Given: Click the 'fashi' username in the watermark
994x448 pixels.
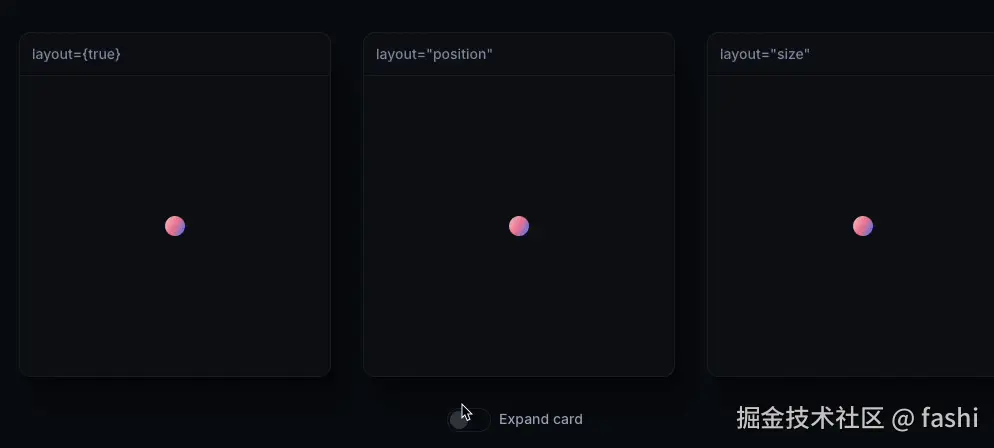Looking at the screenshot, I should 950,418.
